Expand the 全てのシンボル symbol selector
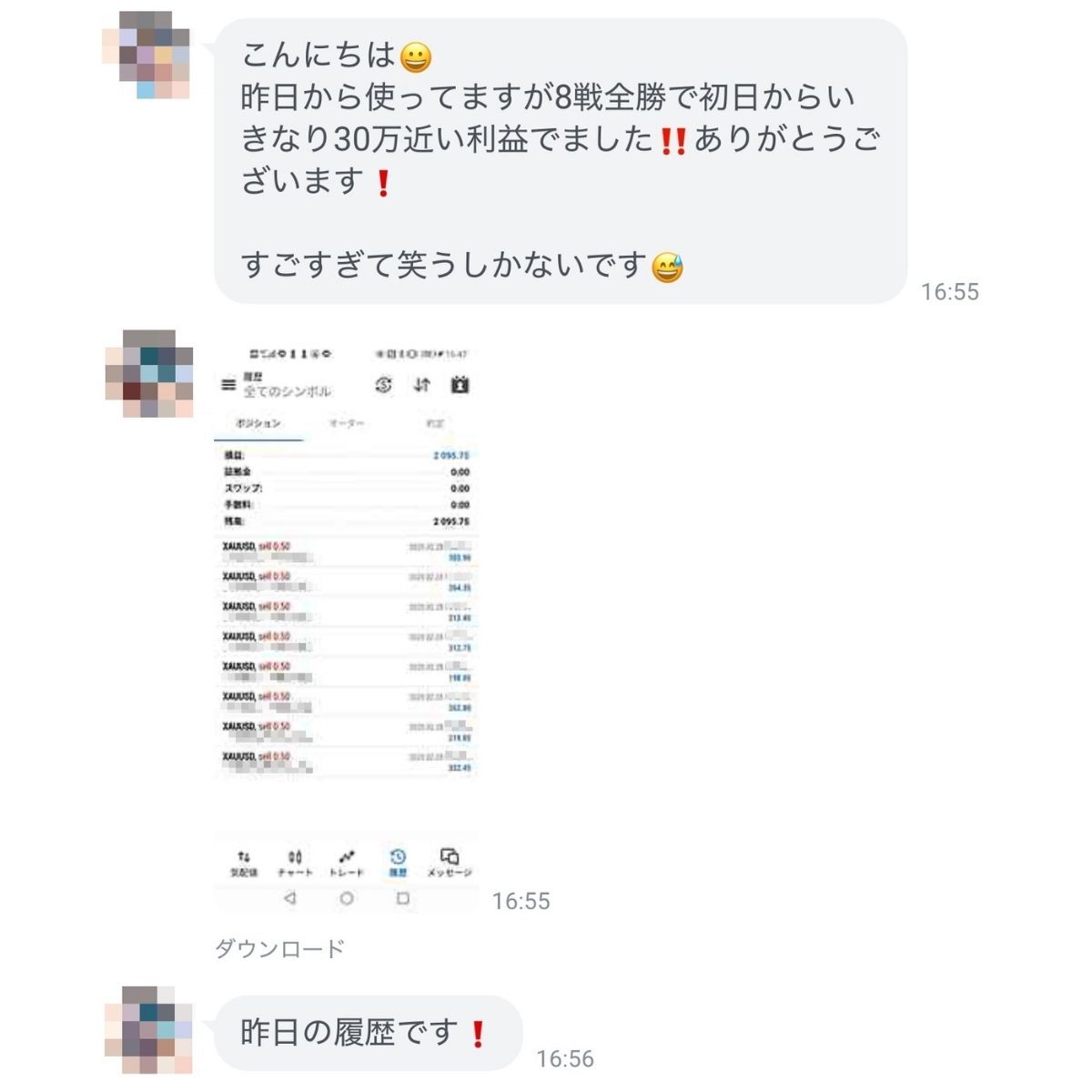The width and height of the screenshot is (1092, 1092). pyautogui.click(x=288, y=391)
